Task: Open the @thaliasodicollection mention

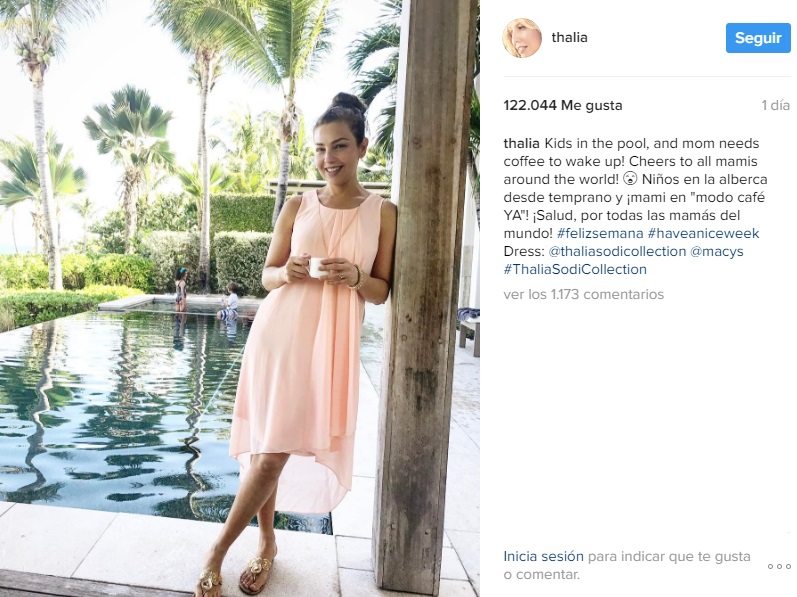Action: point(617,252)
